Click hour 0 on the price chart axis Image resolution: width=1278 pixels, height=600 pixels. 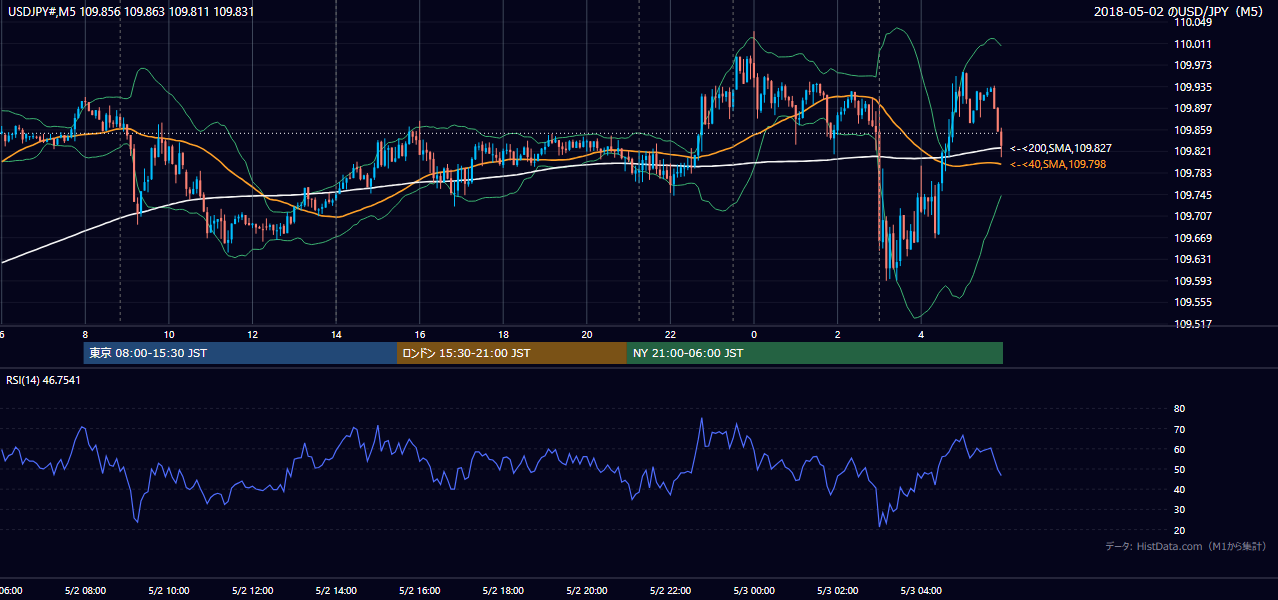pos(754,334)
